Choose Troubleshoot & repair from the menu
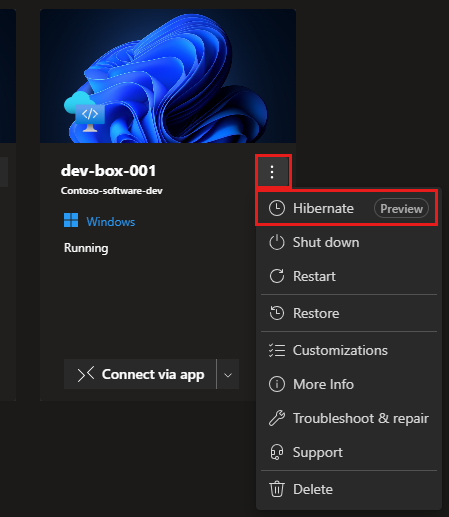The image size is (449, 517). pyautogui.click(x=349, y=418)
